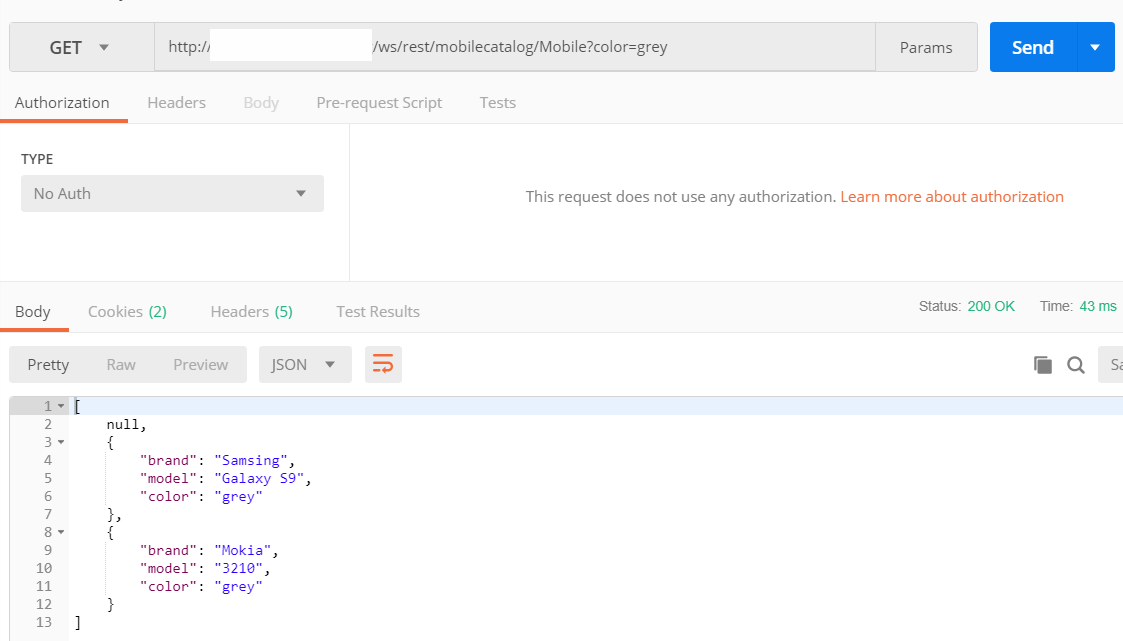
Task: Click the partially visible Save response button
Action: pyautogui.click(x=1111, y=365)
